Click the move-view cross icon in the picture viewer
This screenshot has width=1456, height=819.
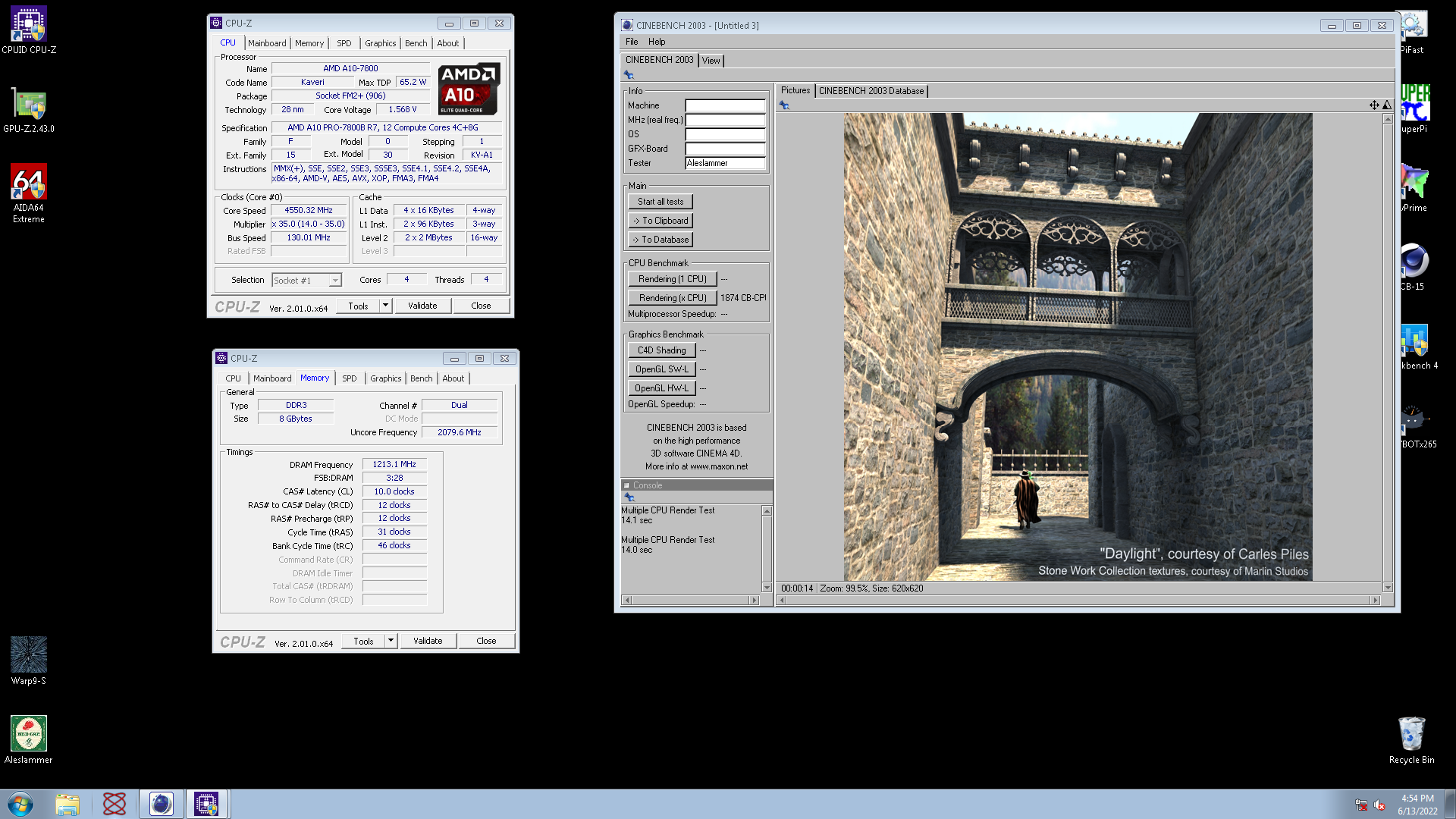tap(1374, 105)
